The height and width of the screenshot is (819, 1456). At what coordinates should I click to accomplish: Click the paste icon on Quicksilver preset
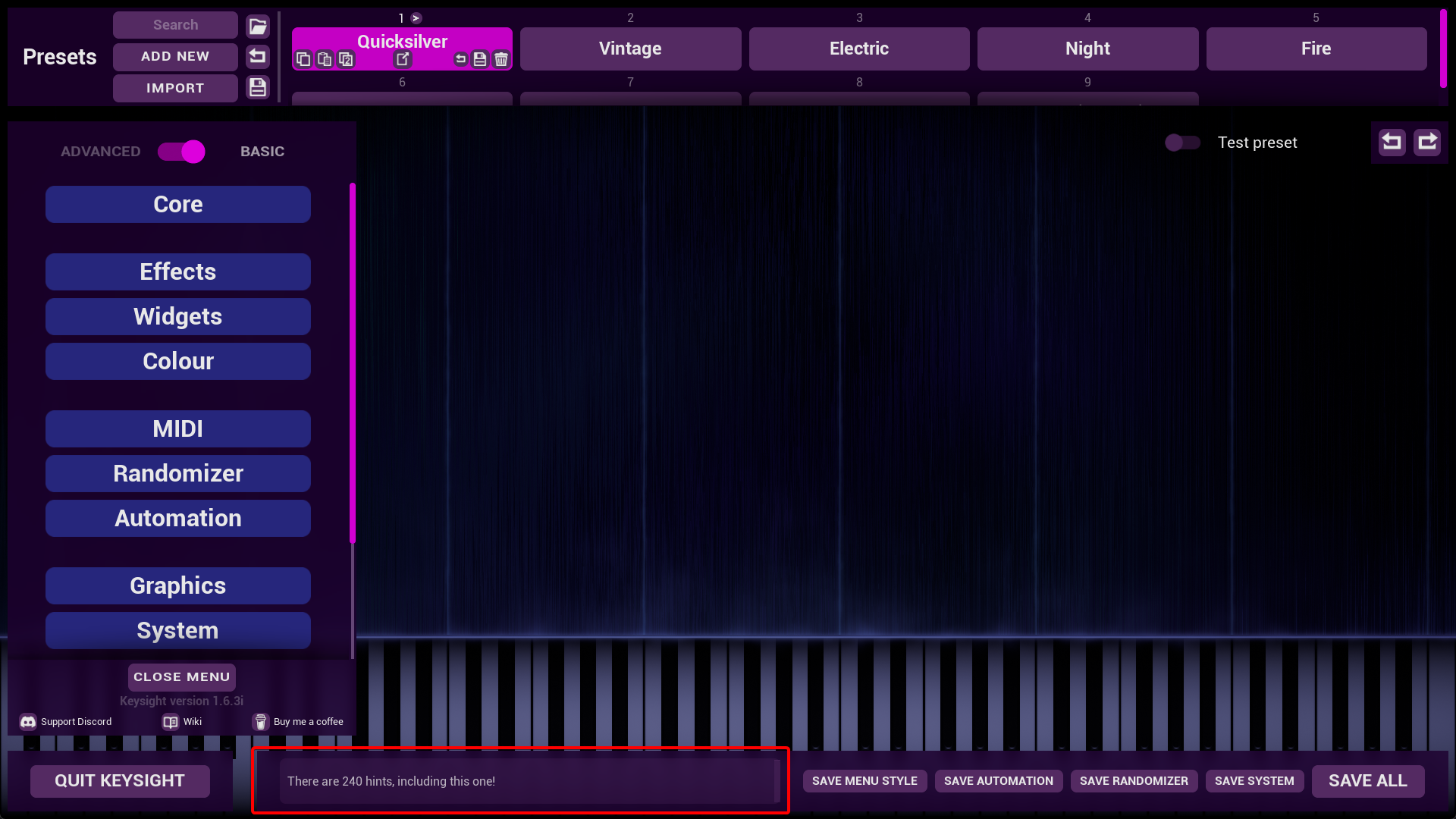pos(325,59)
